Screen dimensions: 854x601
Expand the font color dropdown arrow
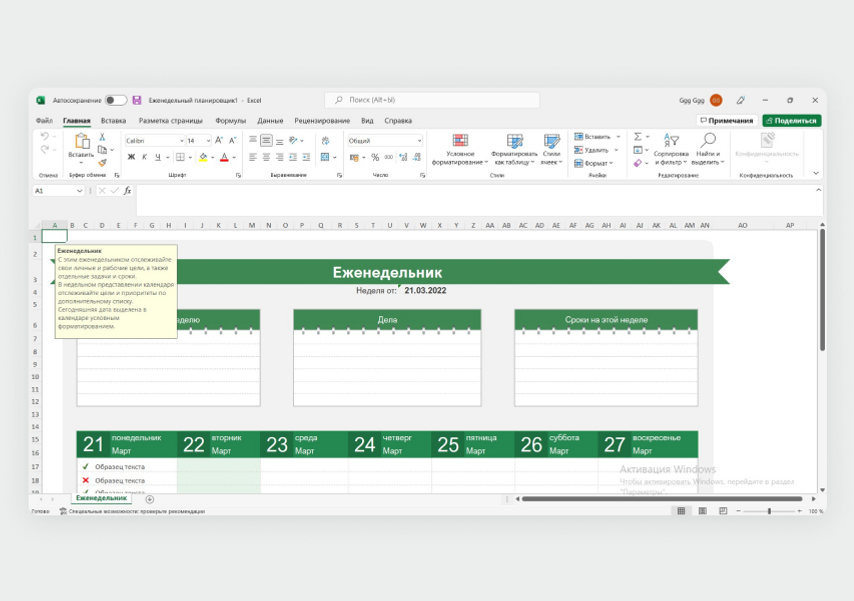tap(234, 157)
